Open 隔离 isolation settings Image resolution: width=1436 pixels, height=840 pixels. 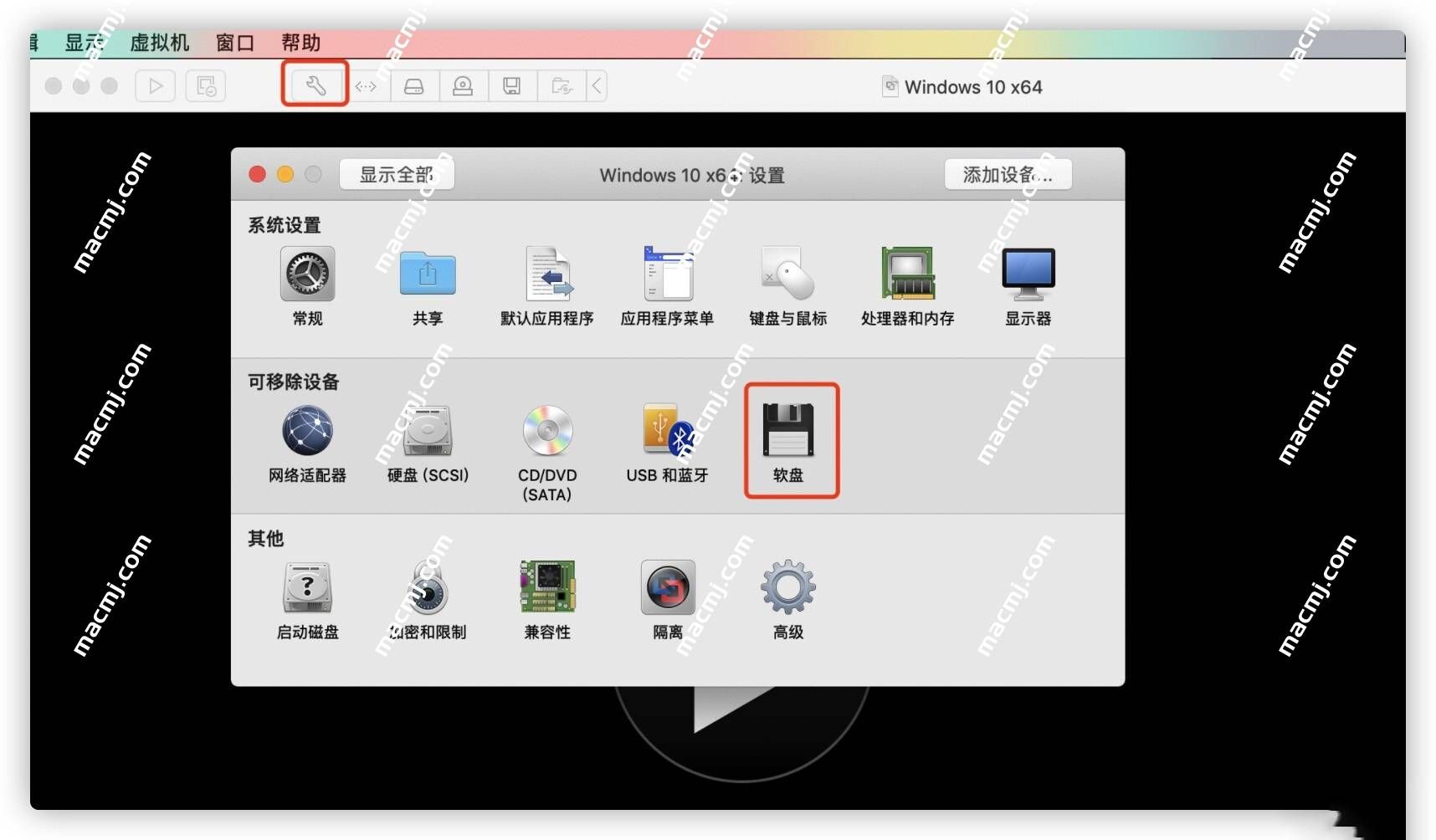tap(668, 600)
